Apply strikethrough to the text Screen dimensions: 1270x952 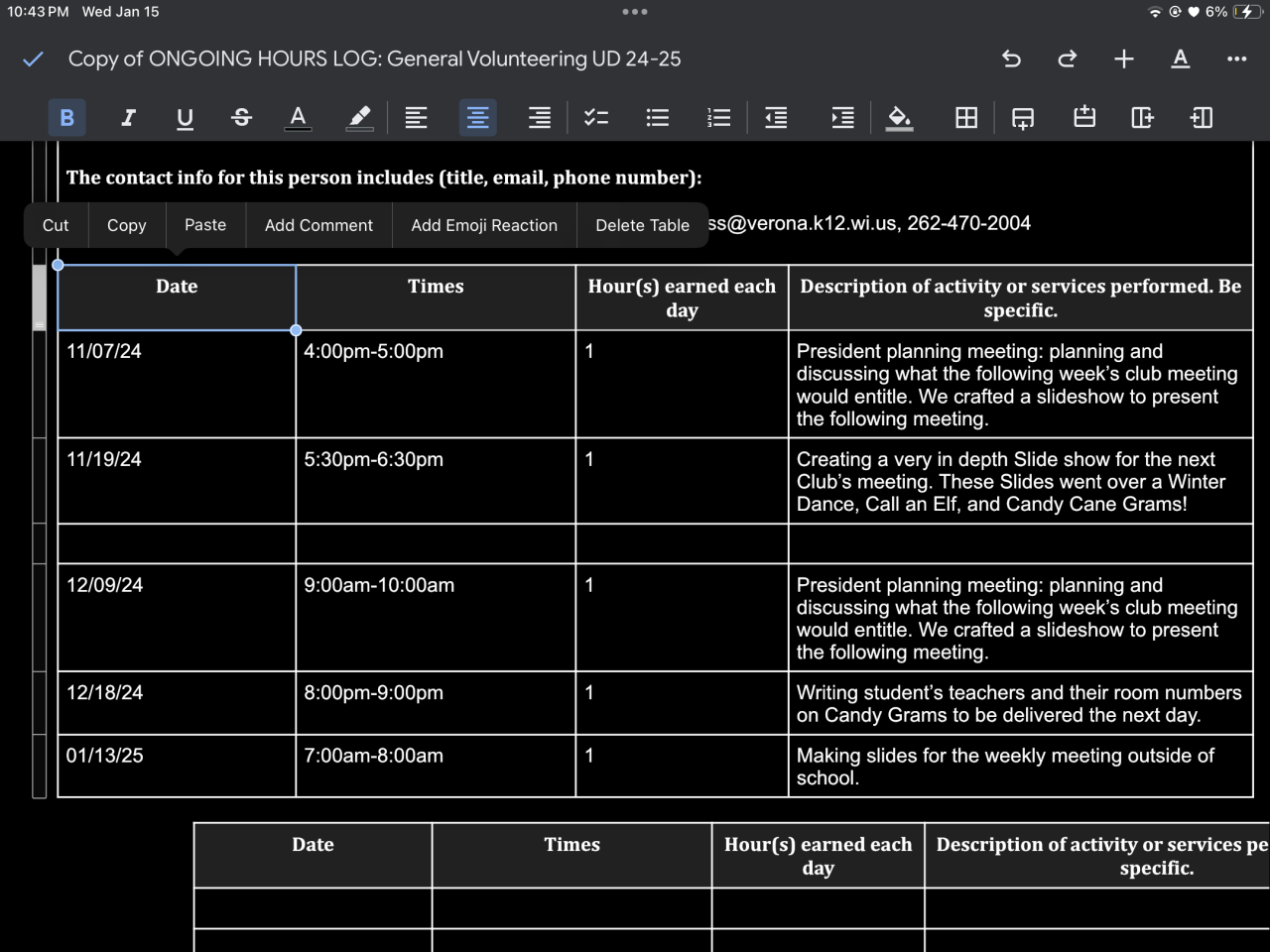point(241,118)
